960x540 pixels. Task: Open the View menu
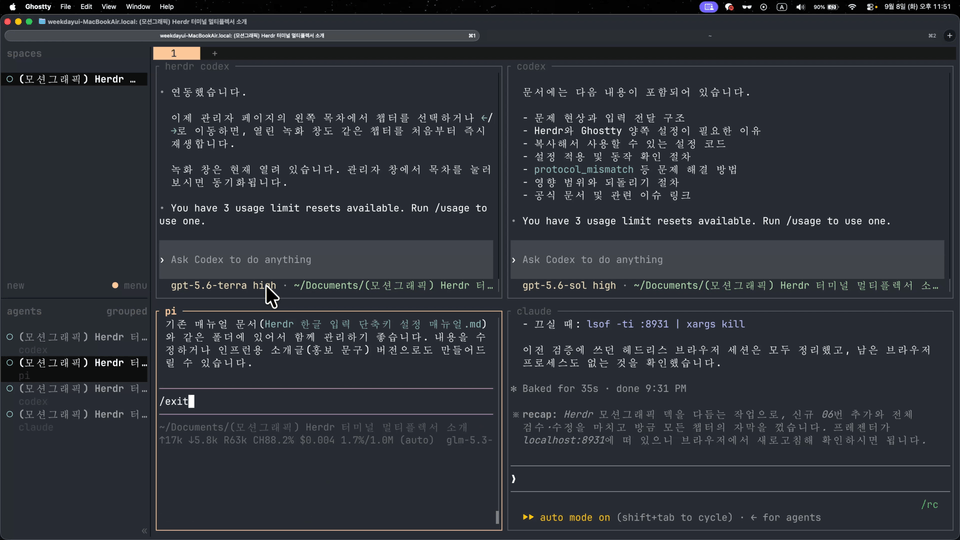[108, 7]
